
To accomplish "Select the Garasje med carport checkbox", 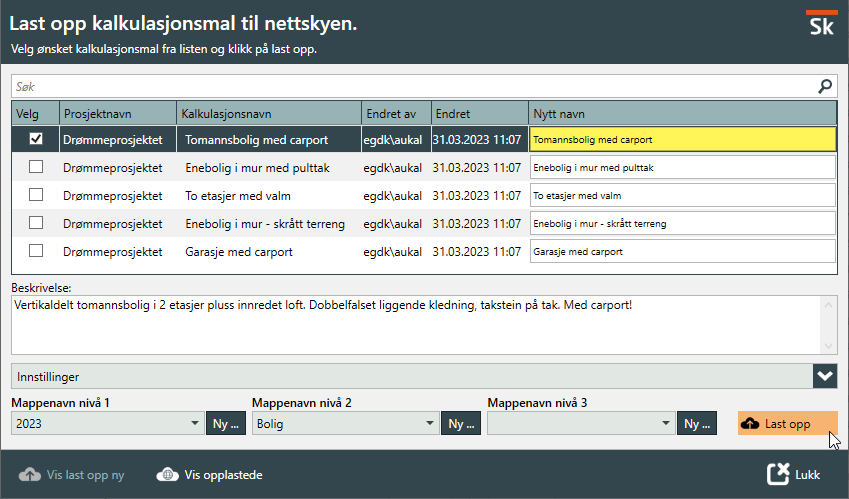I will (x=36, y=252).
